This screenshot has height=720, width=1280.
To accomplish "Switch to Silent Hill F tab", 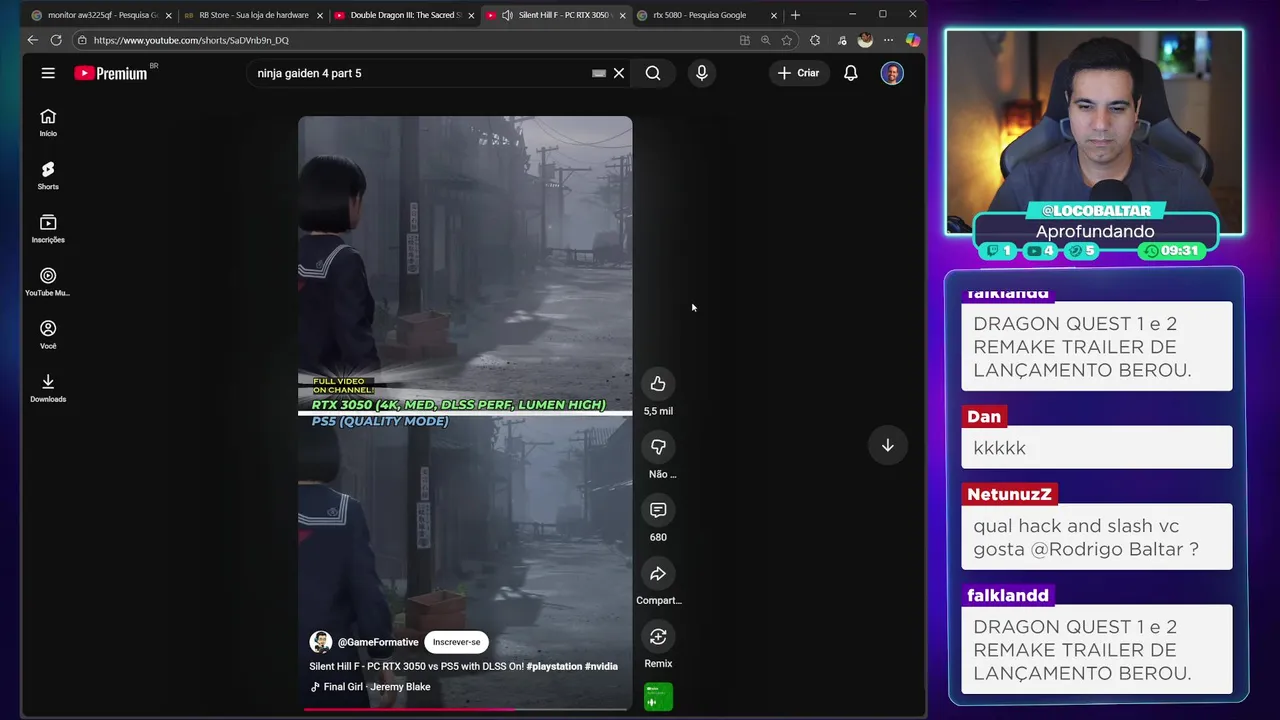I will coord(555,15).
